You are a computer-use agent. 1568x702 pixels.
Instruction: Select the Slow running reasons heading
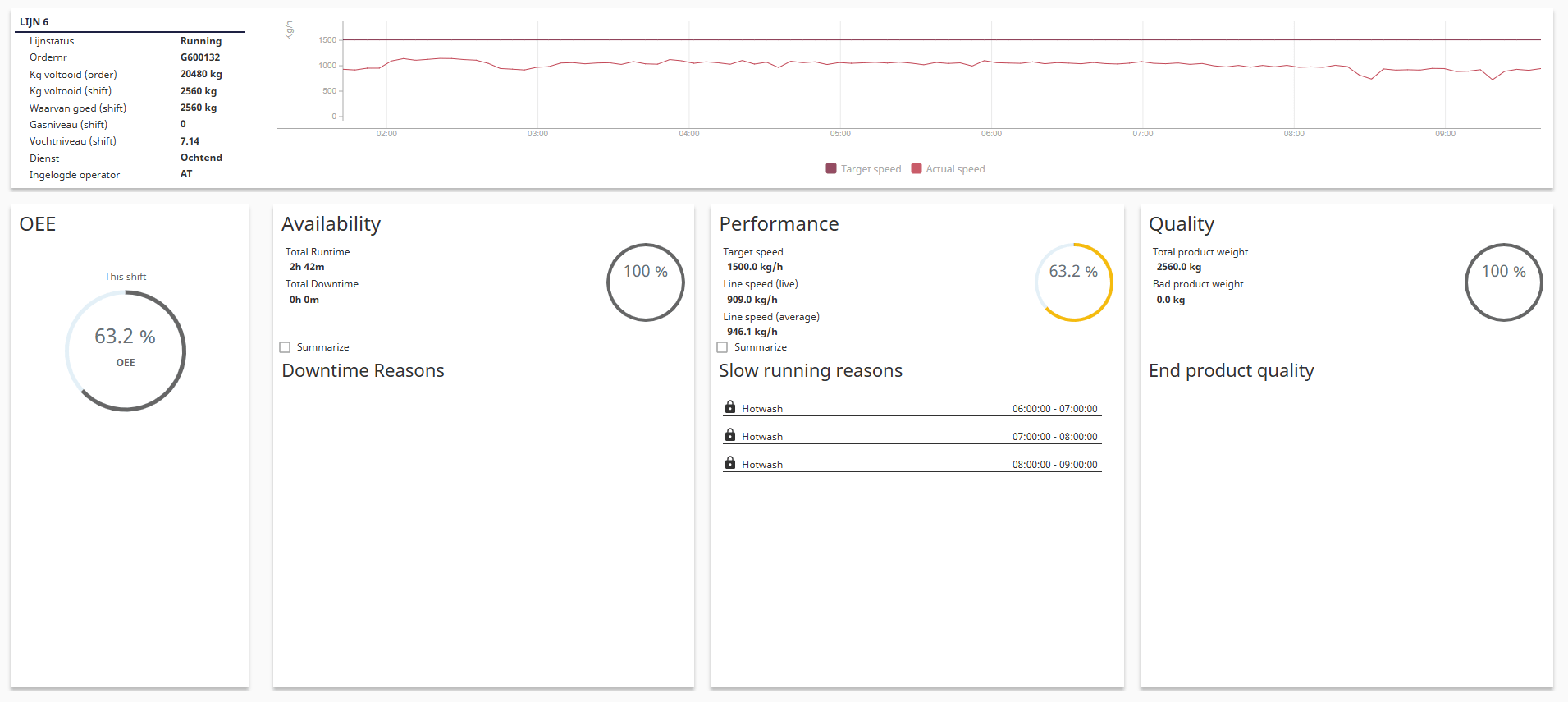[810, 370]
